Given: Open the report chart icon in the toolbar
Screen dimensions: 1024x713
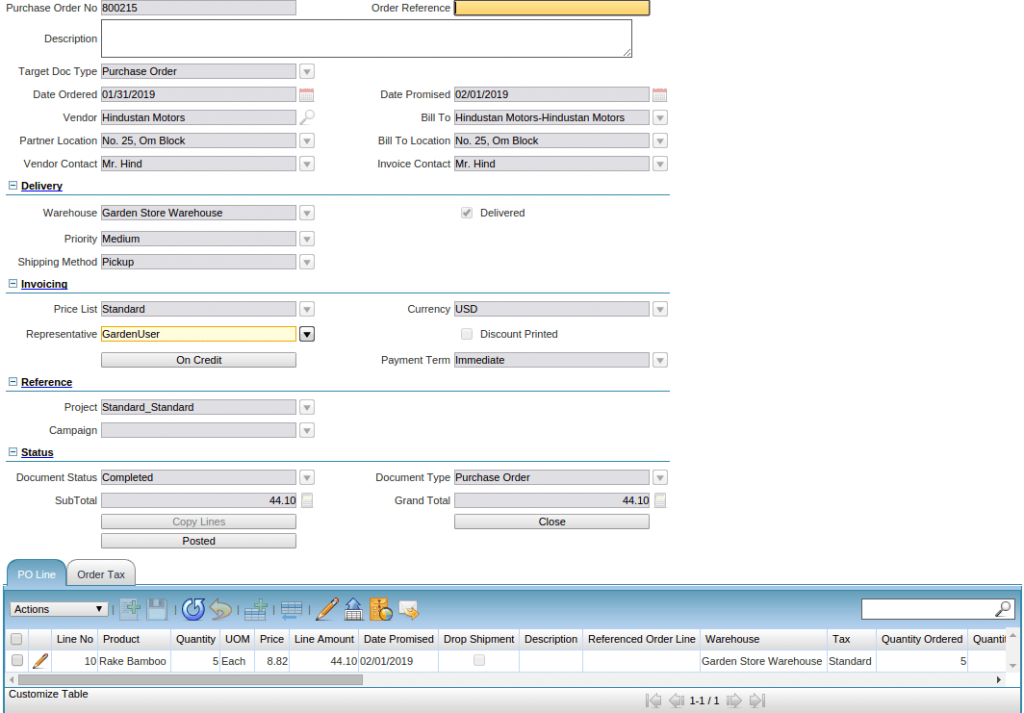Looking at the screenshot, I should pos(378,609).
